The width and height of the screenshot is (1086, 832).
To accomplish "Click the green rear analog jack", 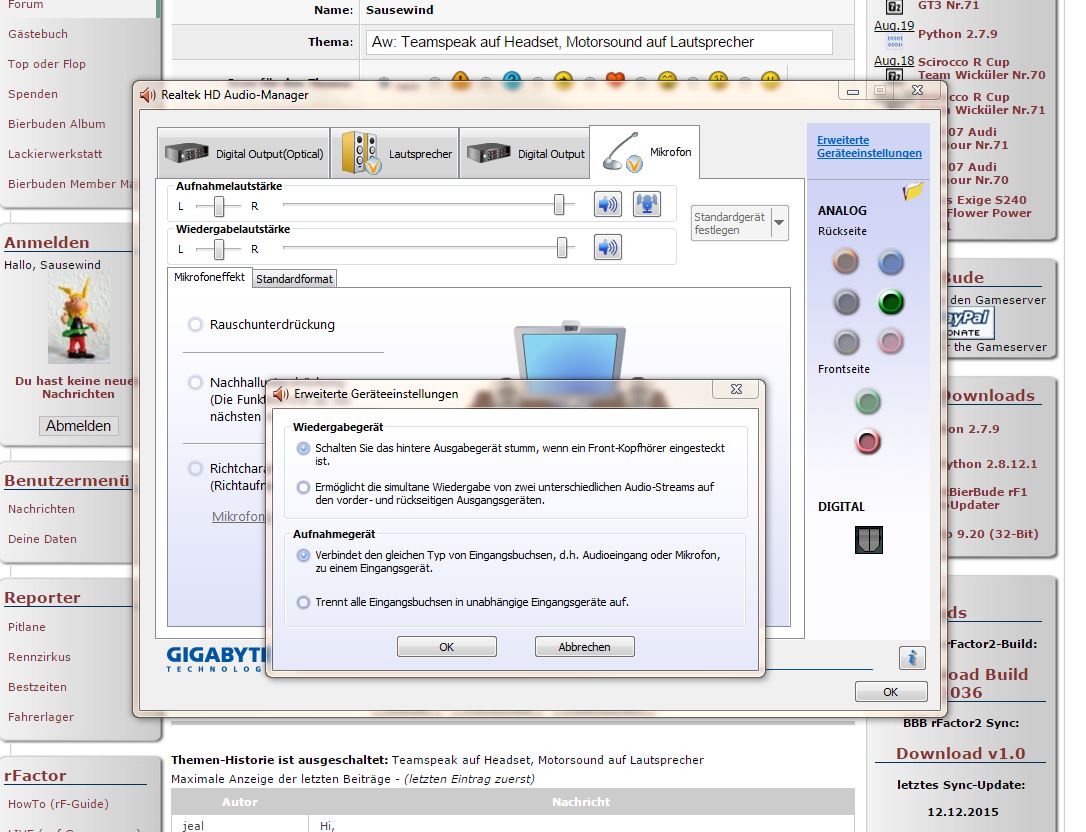I will [x=890, y=301].
